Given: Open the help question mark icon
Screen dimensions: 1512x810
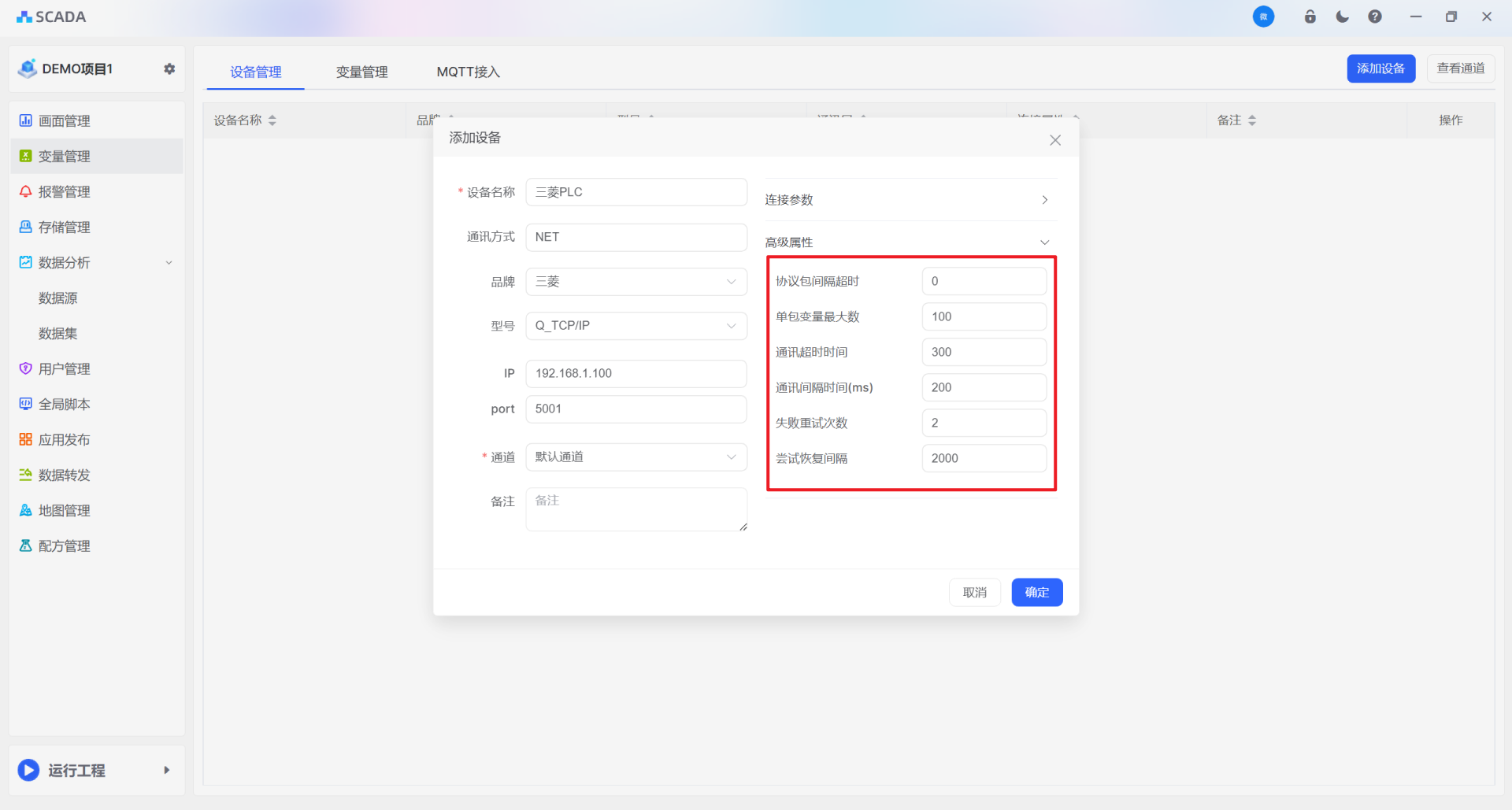Looking at the screenshot, I should pos(1375,17).
